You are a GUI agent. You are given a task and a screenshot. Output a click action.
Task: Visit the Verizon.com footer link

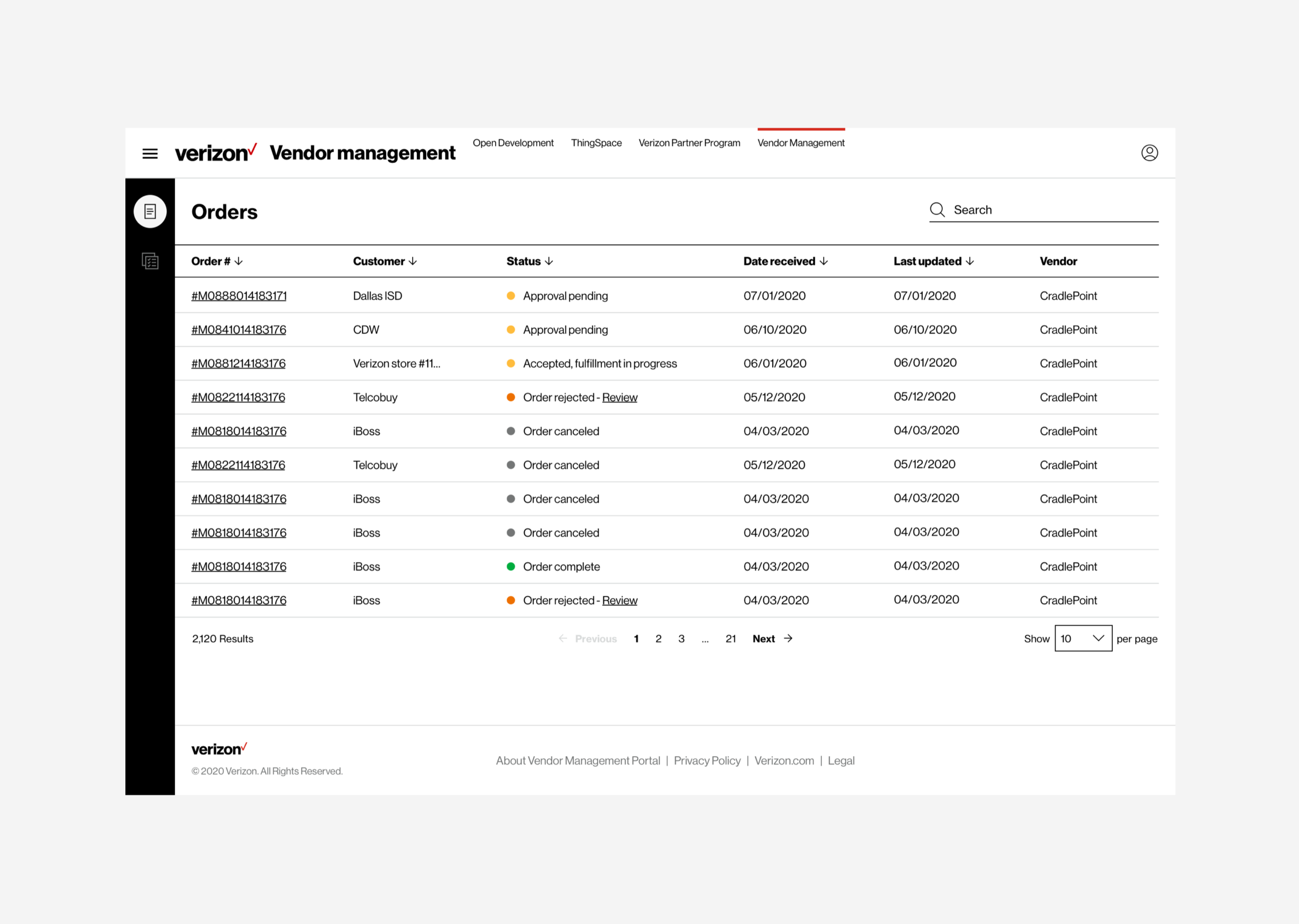(784, 761)
